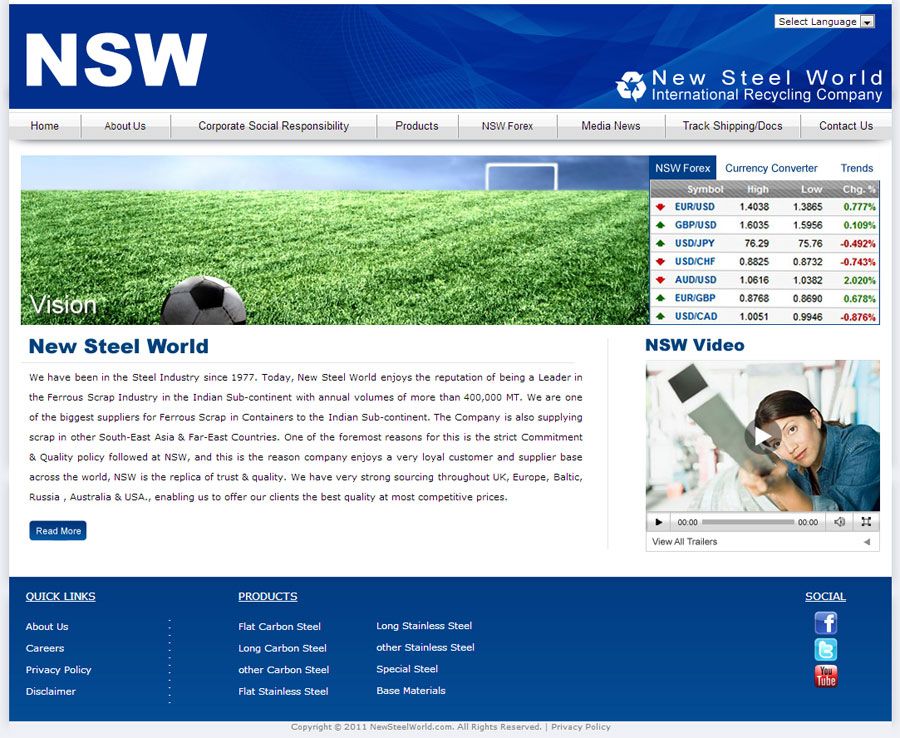900x738 pixels.
Task: Open Flat Stainless Steel product link
Action: click(284, 692)
